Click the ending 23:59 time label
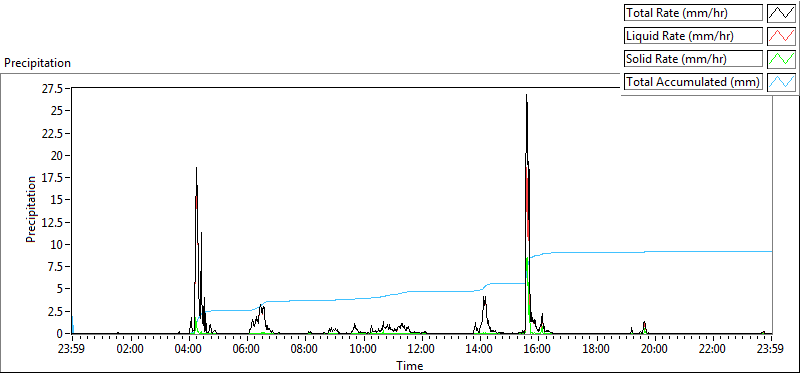 tap(770, 350)
